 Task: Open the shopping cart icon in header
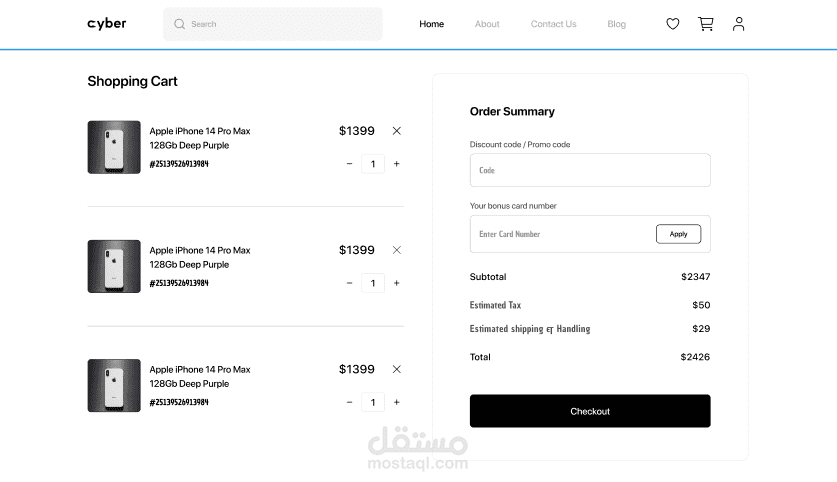click(x=706, y=23)
